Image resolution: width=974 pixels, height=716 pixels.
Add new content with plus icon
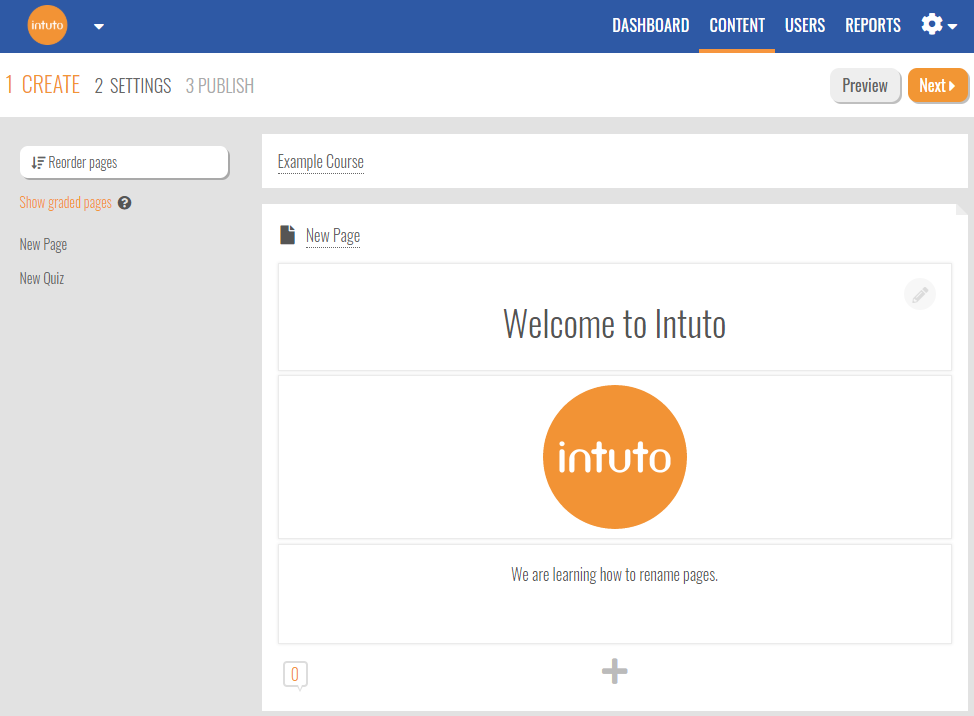(x=614, y=672)
